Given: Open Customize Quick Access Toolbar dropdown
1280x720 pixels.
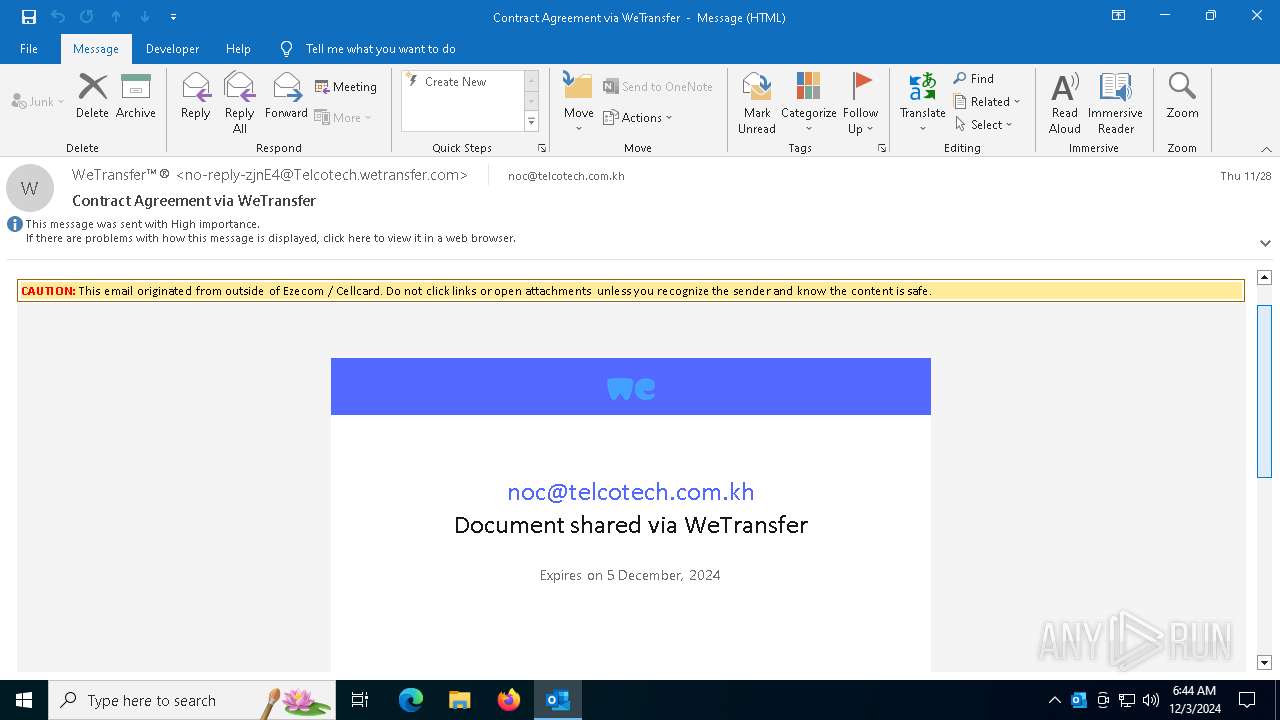Looking at the screenshot, I should 173,17.
